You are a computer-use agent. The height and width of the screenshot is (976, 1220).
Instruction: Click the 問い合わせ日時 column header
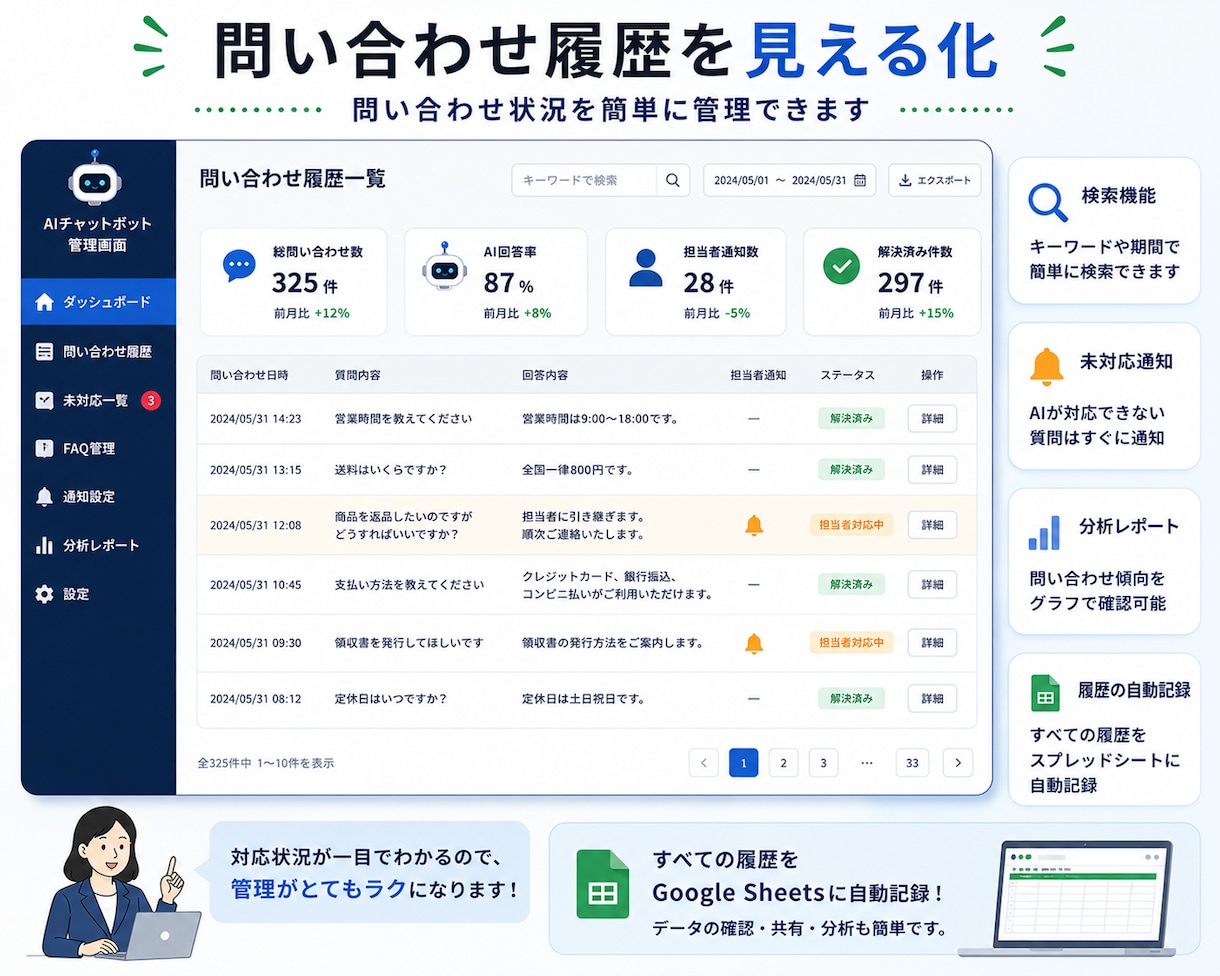click(x=249, y=375)
